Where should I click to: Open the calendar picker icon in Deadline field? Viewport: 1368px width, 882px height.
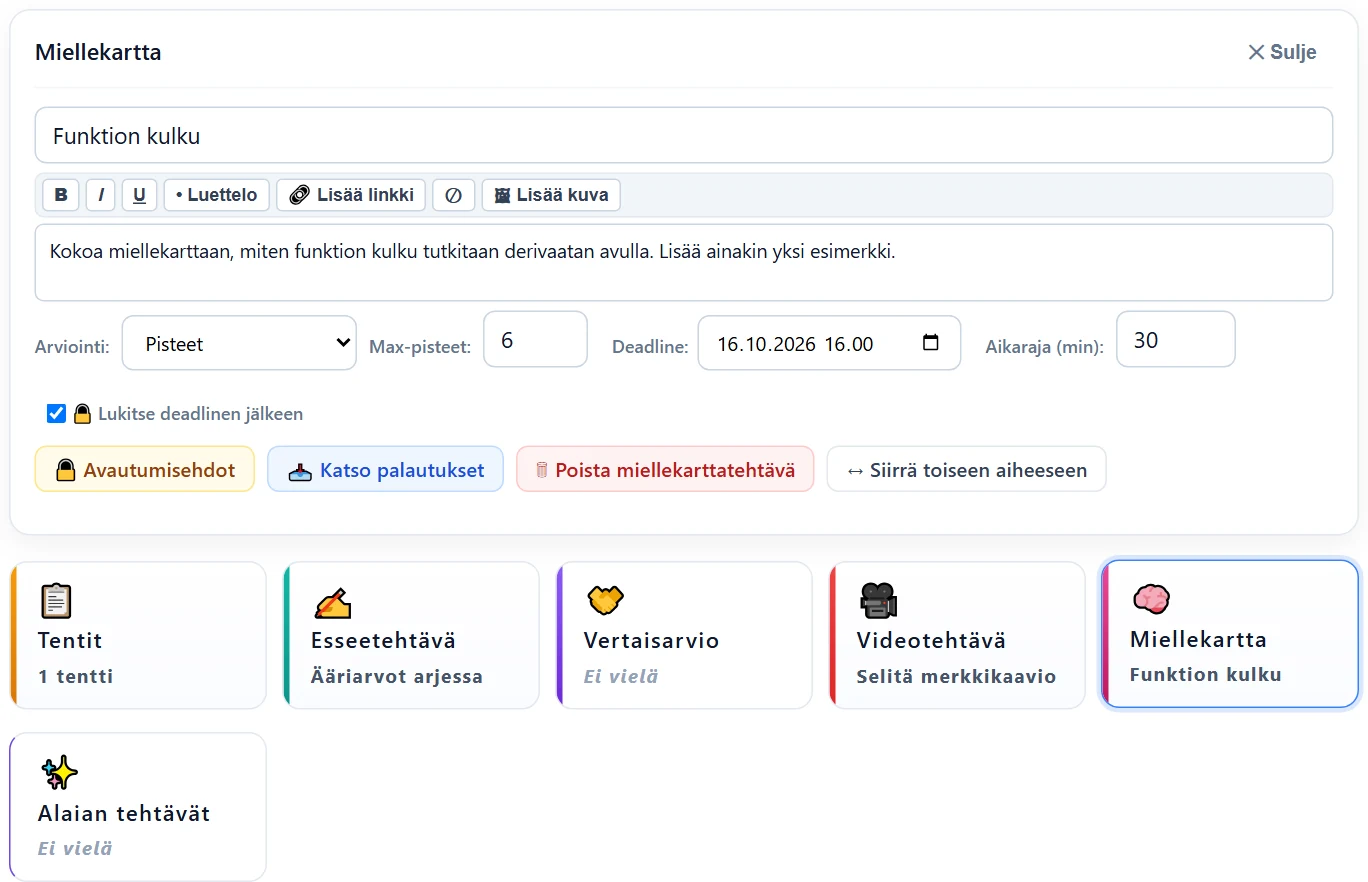tap(931, 343)
